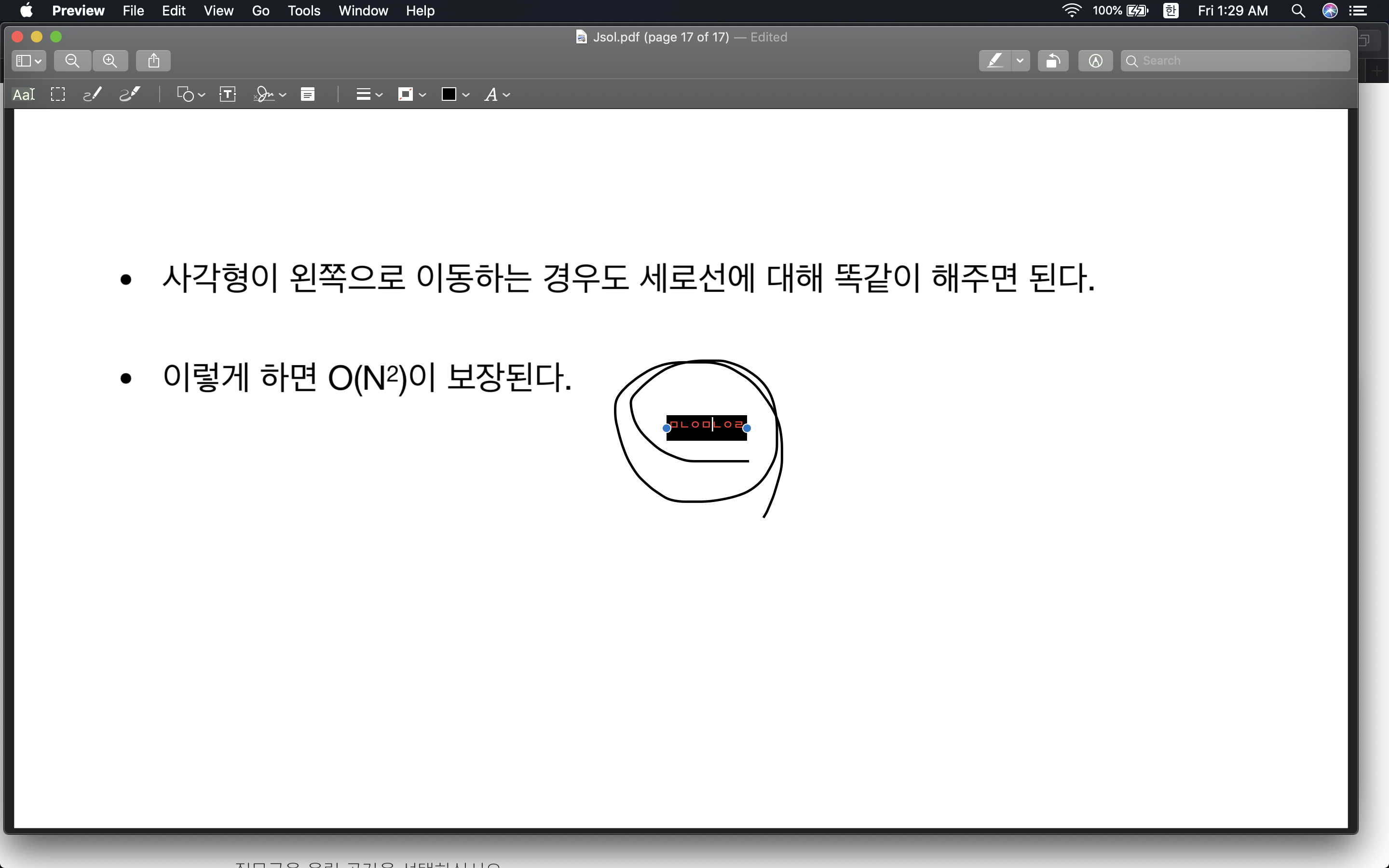Screen dimensions: 1389x868
Task: Rotate the page with rotate button
Action: pos(1053,61)
